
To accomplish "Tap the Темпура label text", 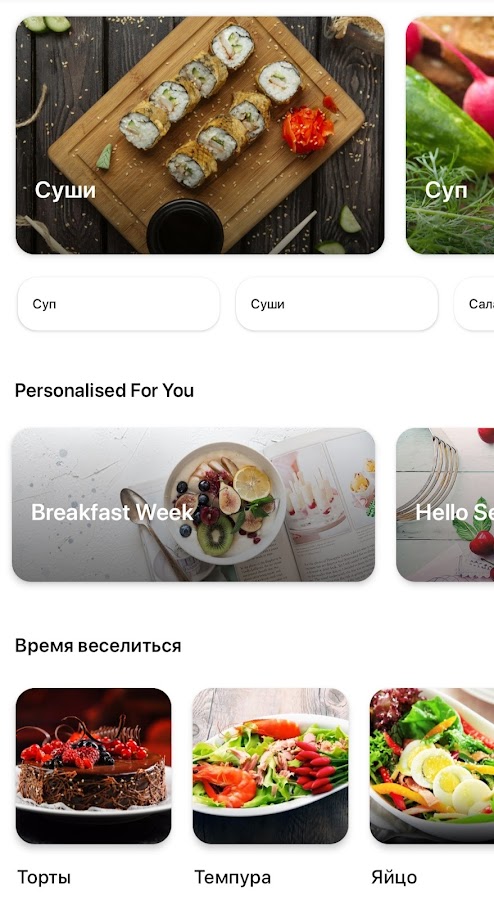I will pyautogui.click(x=232, y=877).
